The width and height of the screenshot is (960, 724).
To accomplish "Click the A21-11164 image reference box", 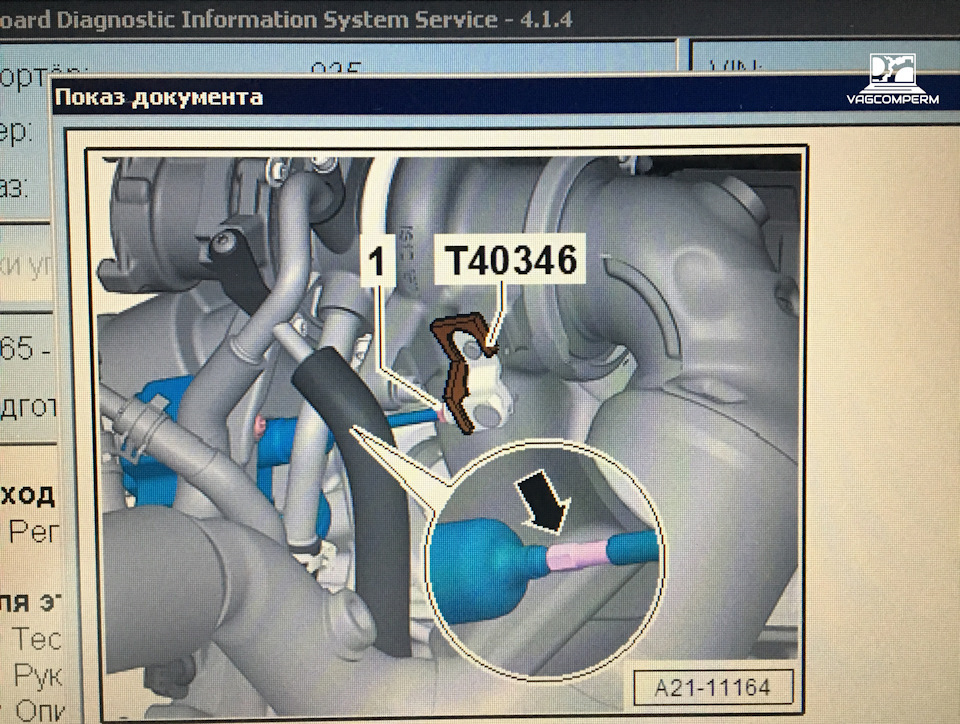I will pos(710,687).
